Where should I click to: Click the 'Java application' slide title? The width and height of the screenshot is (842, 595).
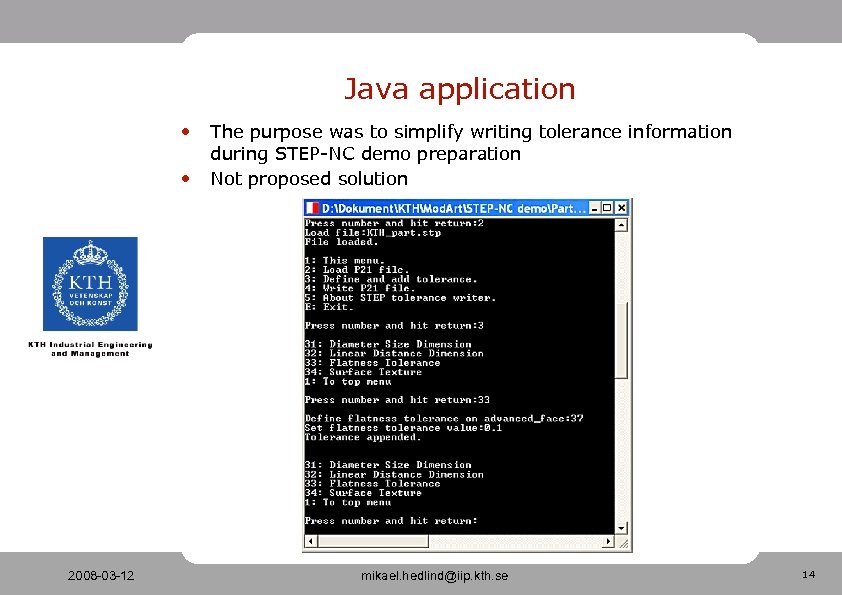[x=460, y=89]
